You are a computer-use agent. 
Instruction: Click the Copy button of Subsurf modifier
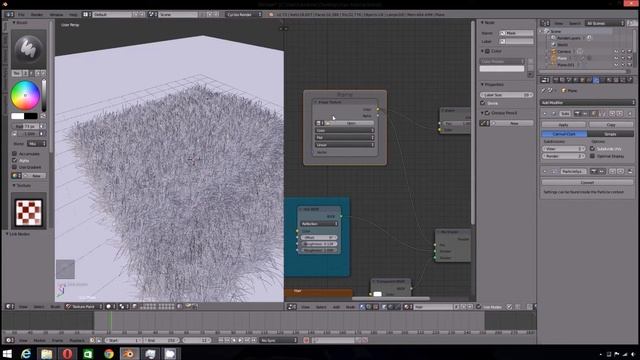click(x=611, y=124)
